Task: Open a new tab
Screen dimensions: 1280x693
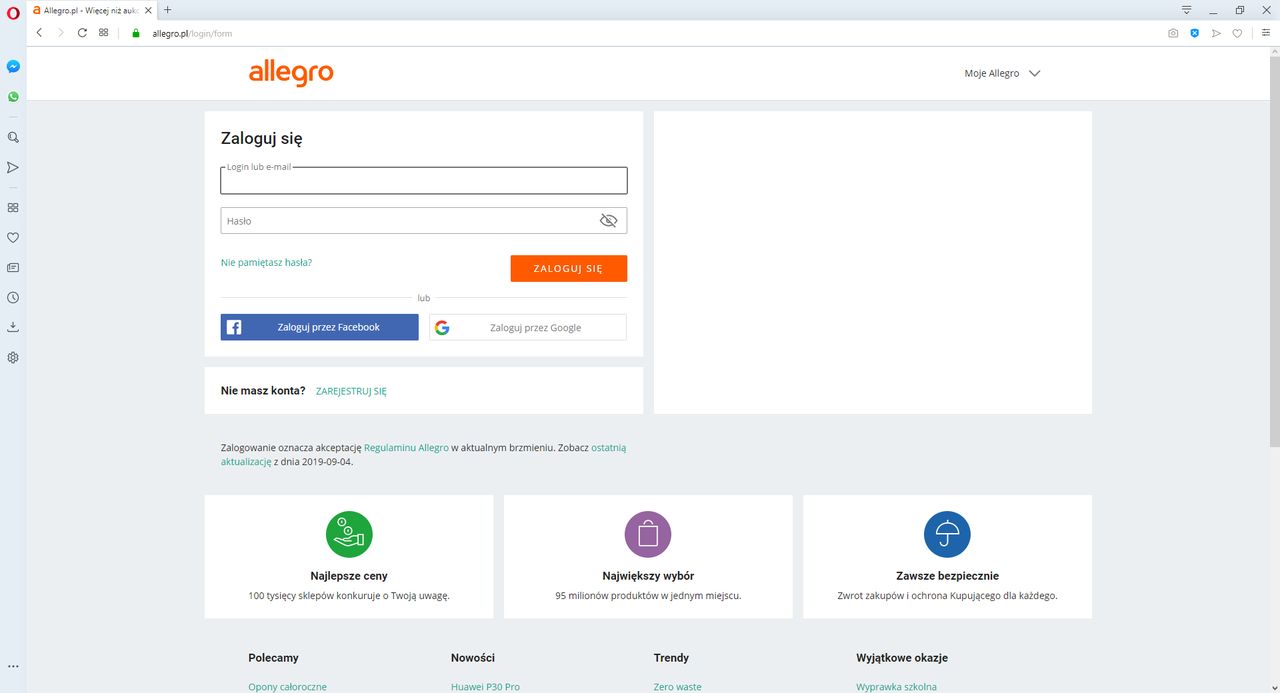Action: point(167,10)
